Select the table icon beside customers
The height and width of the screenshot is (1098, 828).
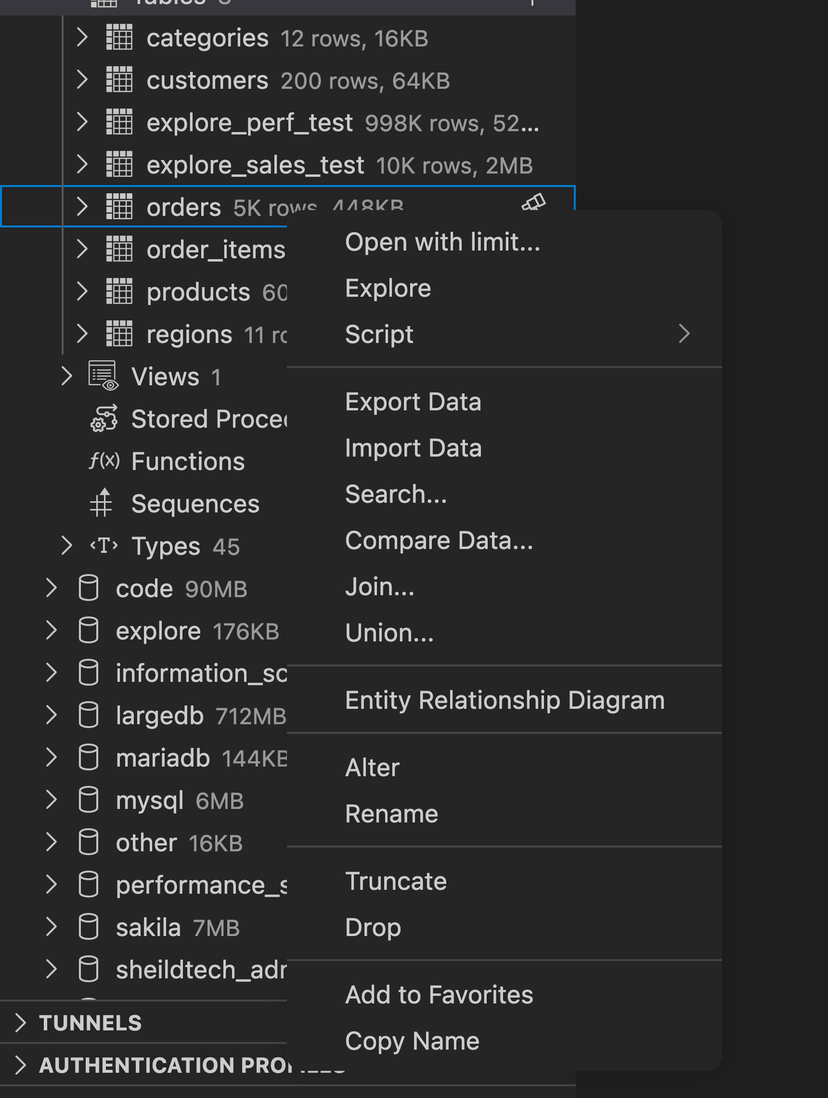point(119,80)
